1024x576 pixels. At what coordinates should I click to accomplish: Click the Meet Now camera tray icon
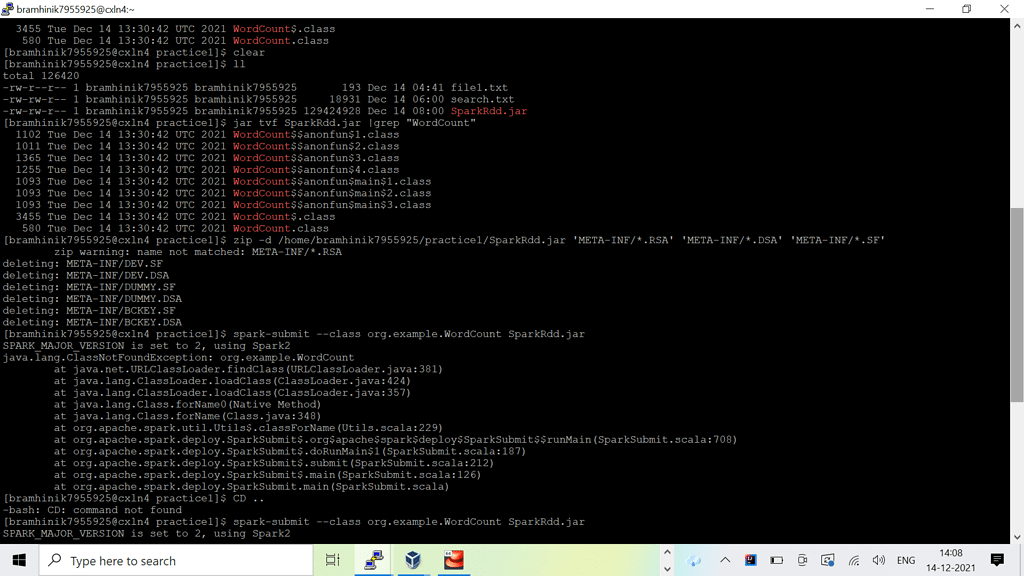tap(802, 560)
